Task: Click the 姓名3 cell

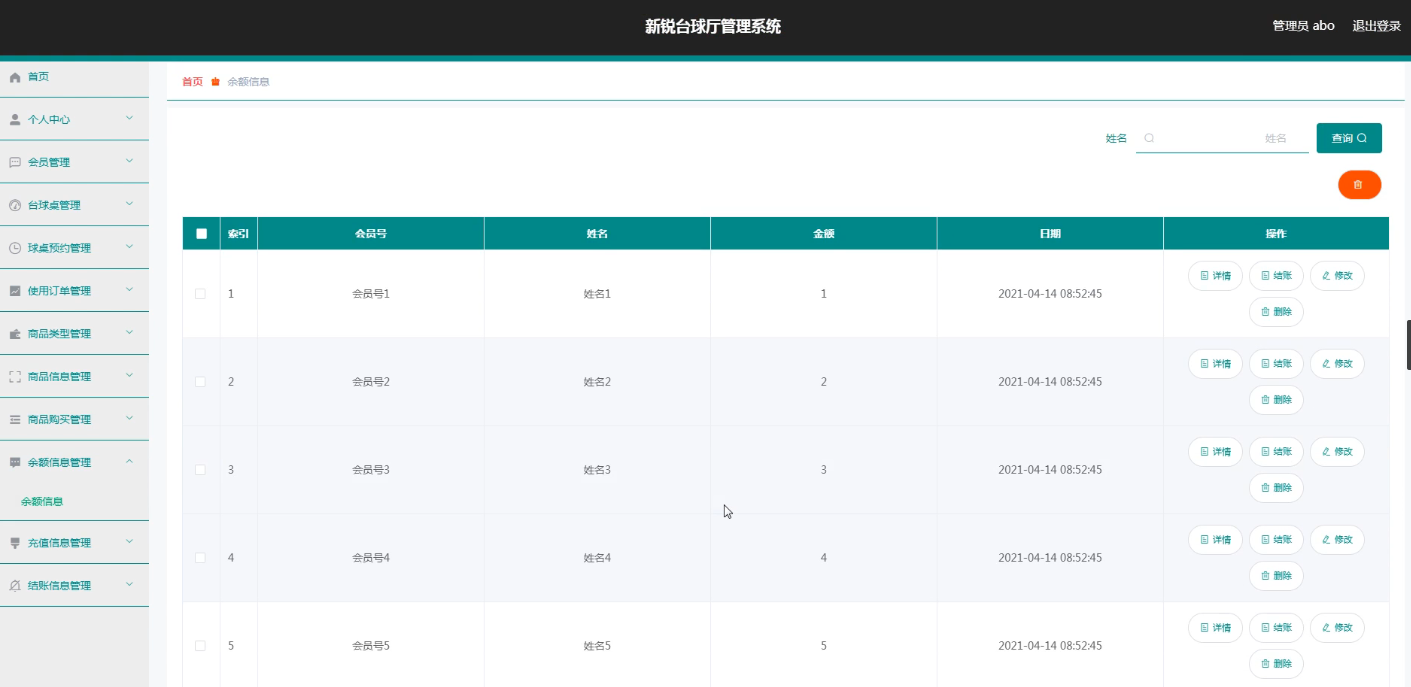Action: pyautogui.click(x=597, y=470)
